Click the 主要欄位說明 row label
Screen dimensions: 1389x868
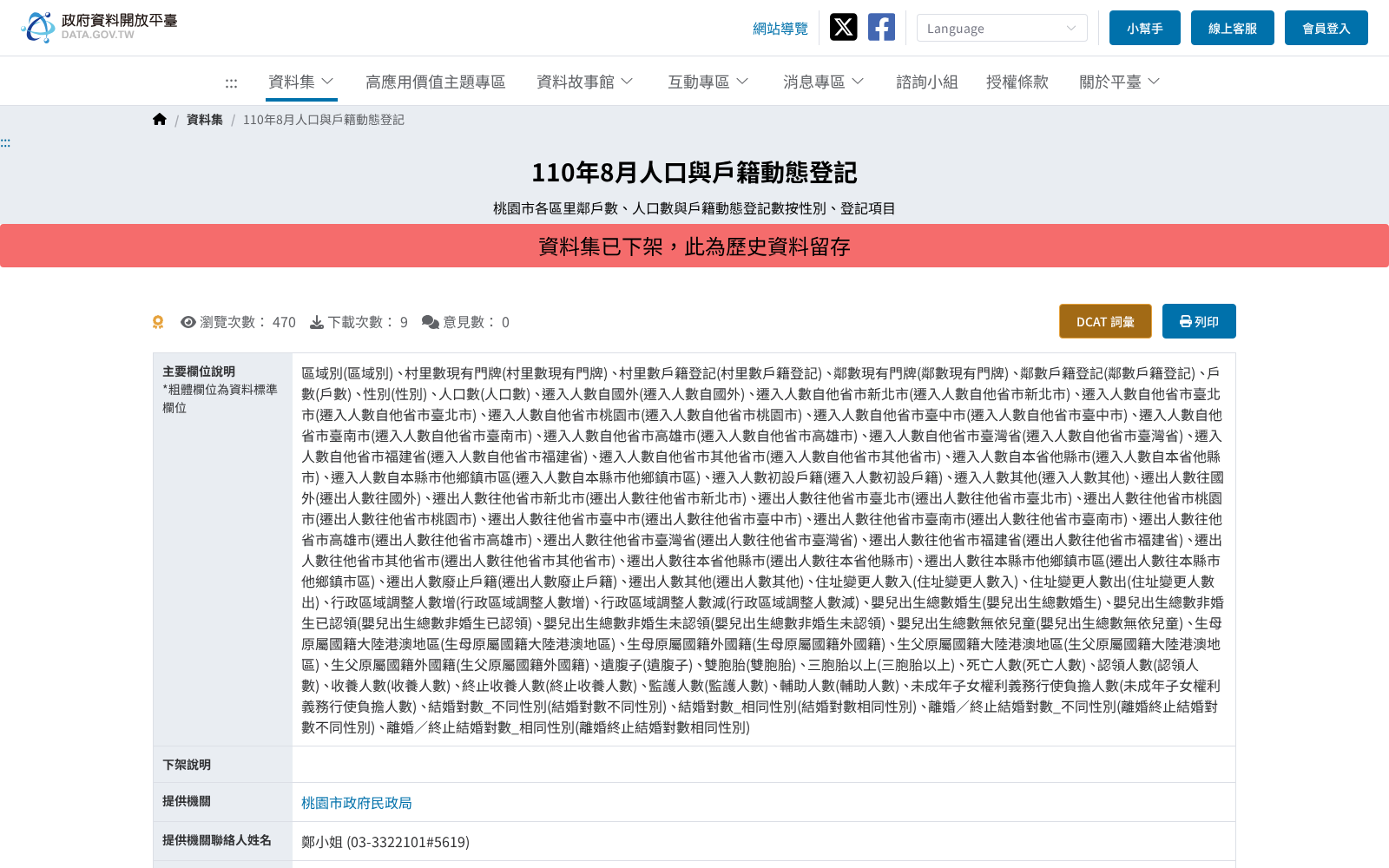199,372
